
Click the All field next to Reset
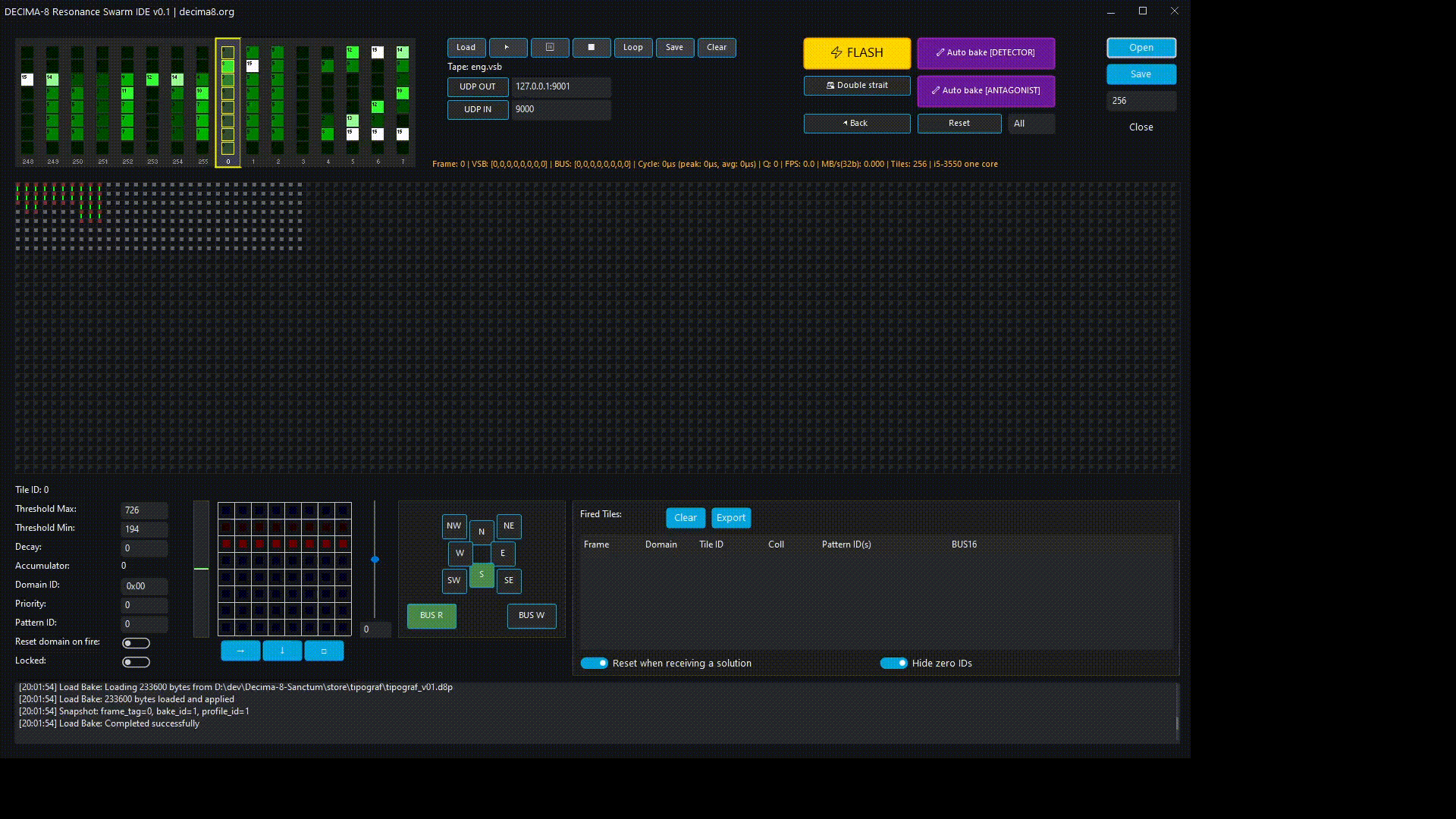click(1031, 124)
